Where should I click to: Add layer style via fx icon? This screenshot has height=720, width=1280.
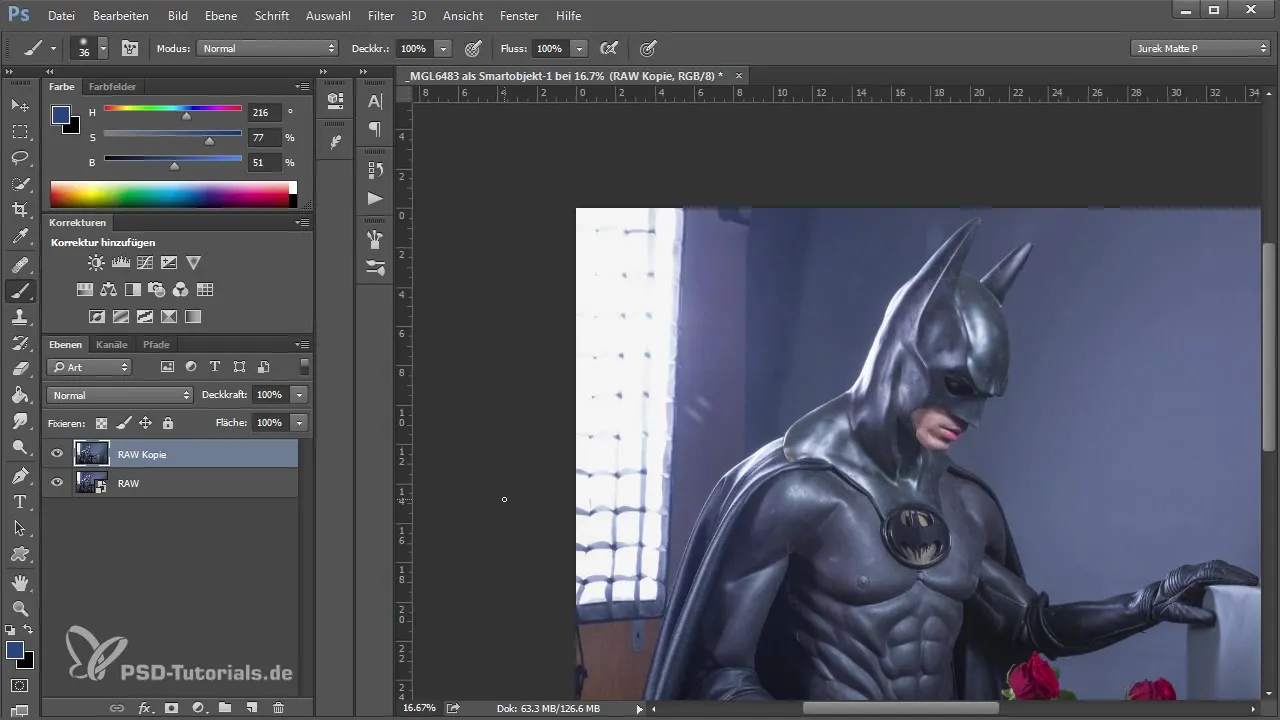click(144, 708)
